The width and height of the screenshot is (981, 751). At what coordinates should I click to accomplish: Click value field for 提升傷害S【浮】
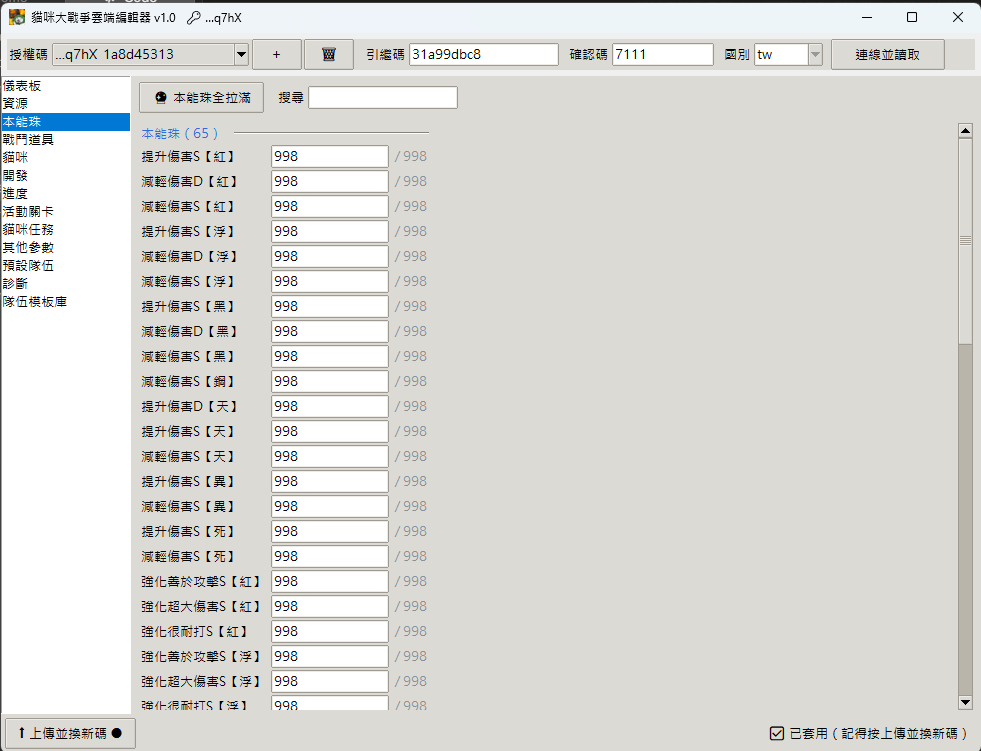point(330,232)
